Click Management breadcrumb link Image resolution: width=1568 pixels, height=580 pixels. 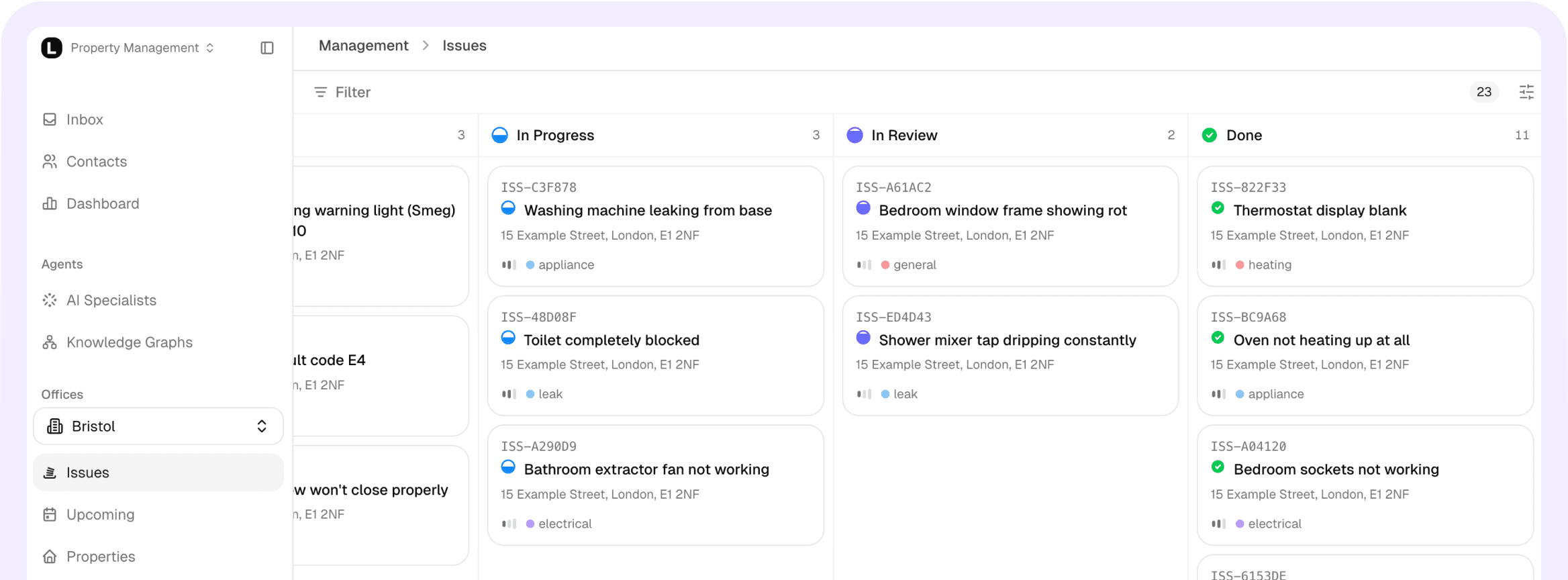(363, 46)
